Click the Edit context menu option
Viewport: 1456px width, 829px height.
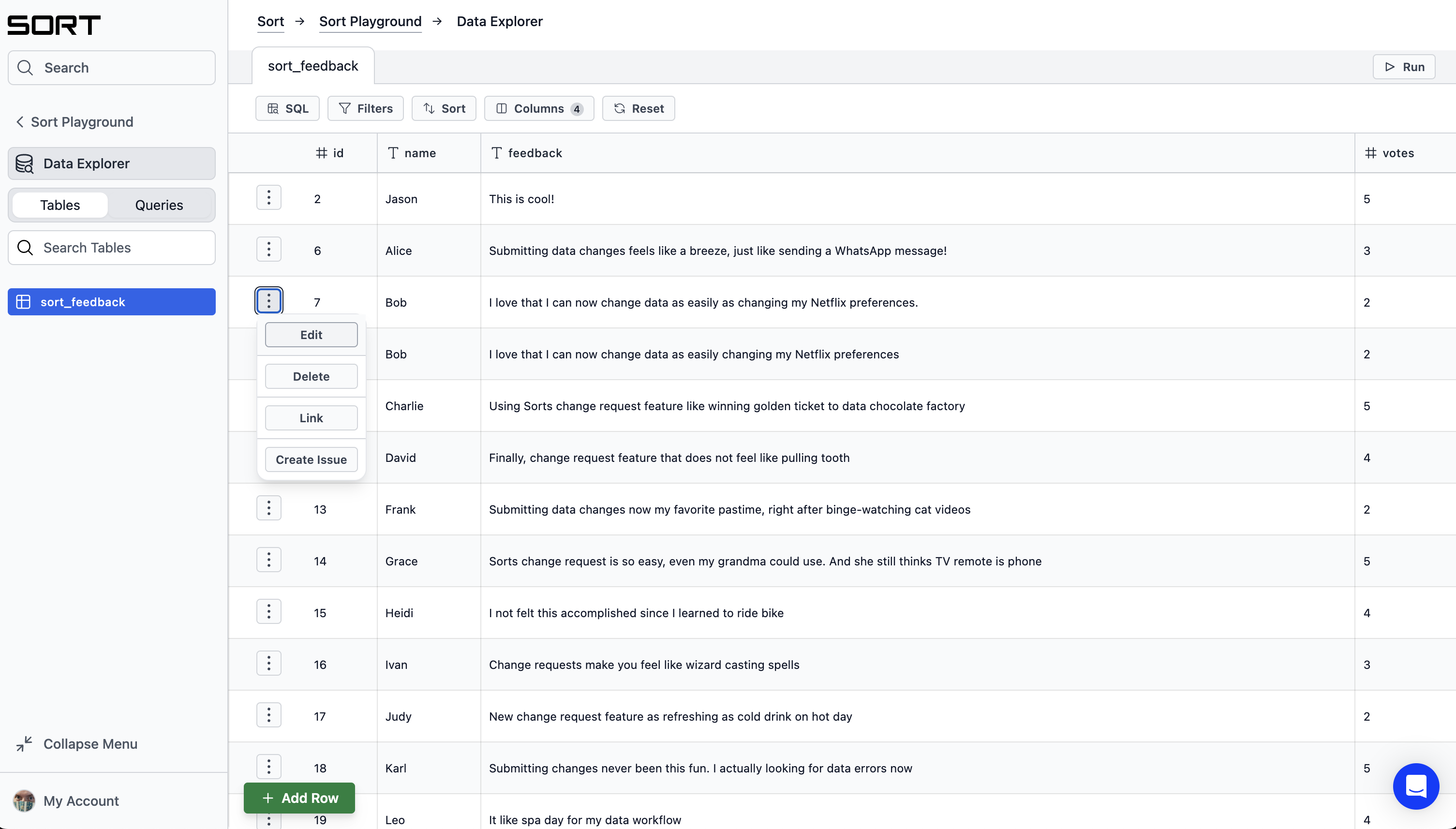(x=311, y=334)
